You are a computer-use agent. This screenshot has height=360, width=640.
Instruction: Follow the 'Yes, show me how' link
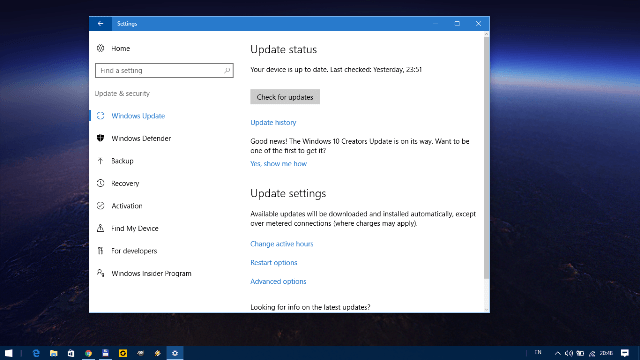tap(278, 164)
